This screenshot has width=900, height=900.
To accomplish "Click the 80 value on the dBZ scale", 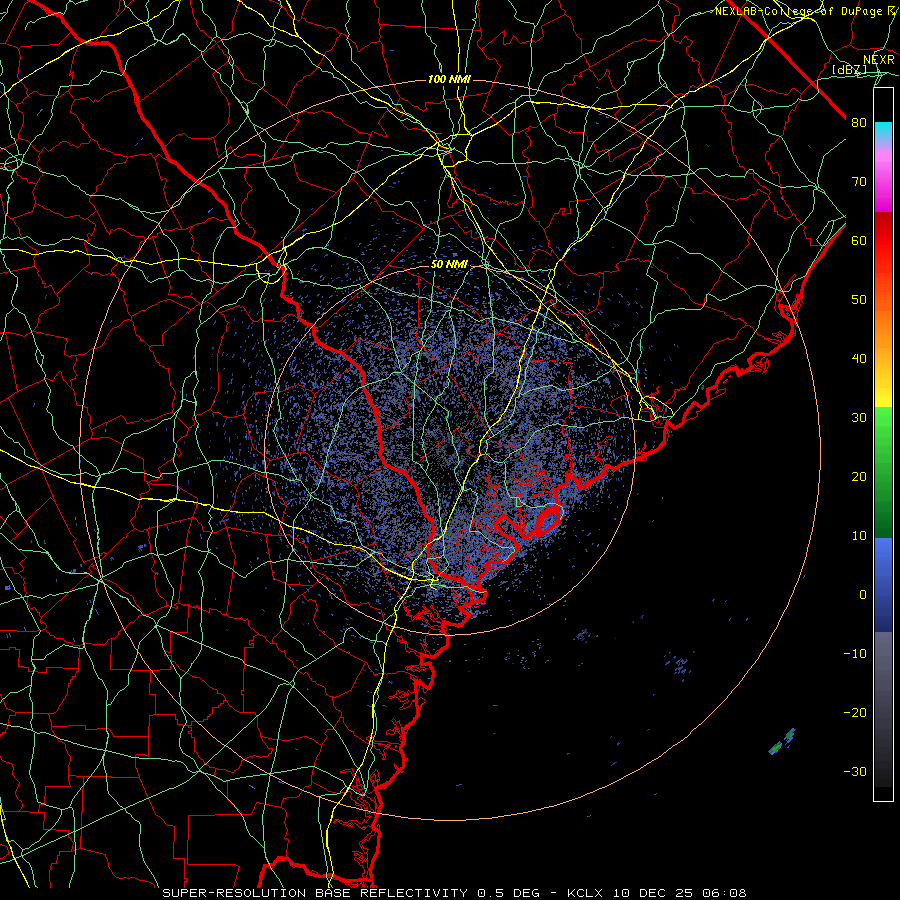I will click(x=859, y=123).
